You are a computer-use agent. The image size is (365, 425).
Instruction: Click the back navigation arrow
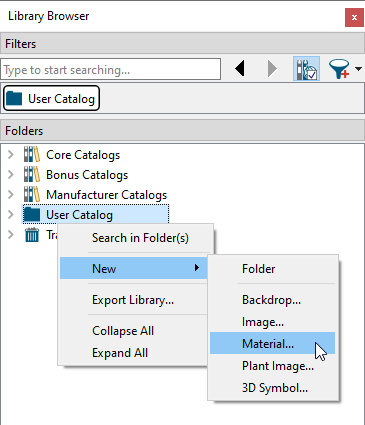[x=240, y=69]
